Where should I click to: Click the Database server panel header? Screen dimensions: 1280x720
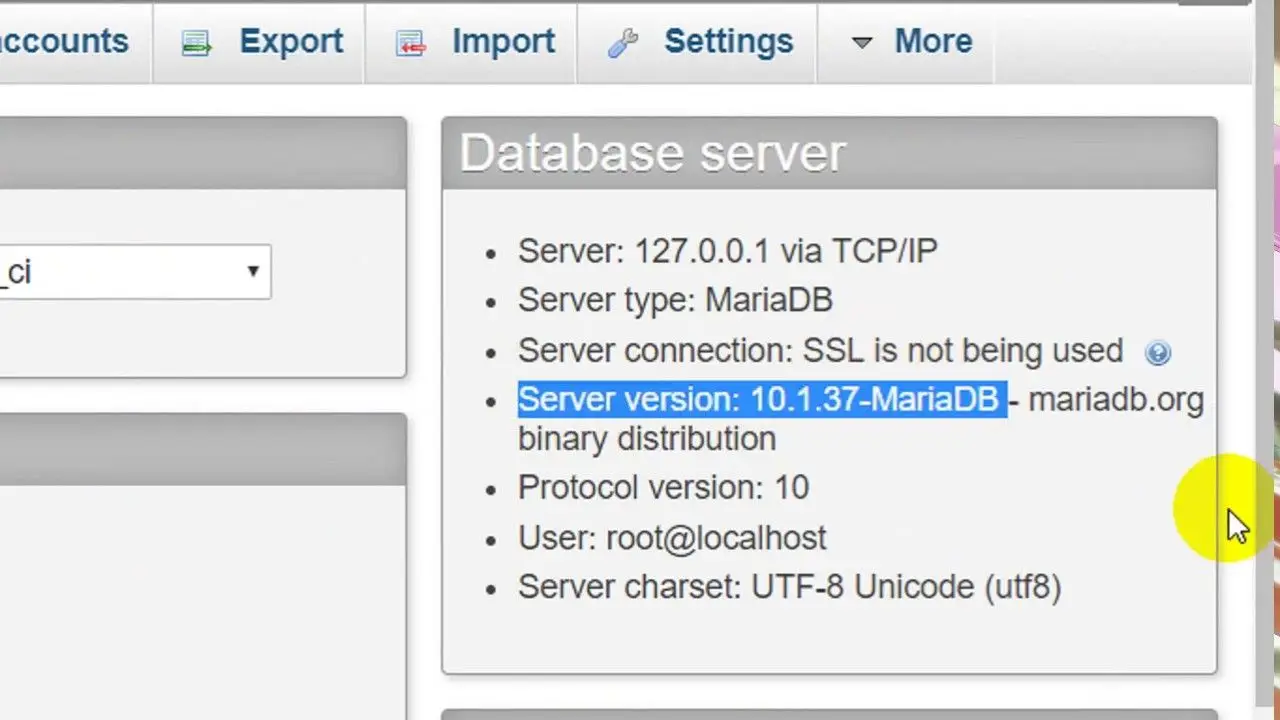click(652, 152)
